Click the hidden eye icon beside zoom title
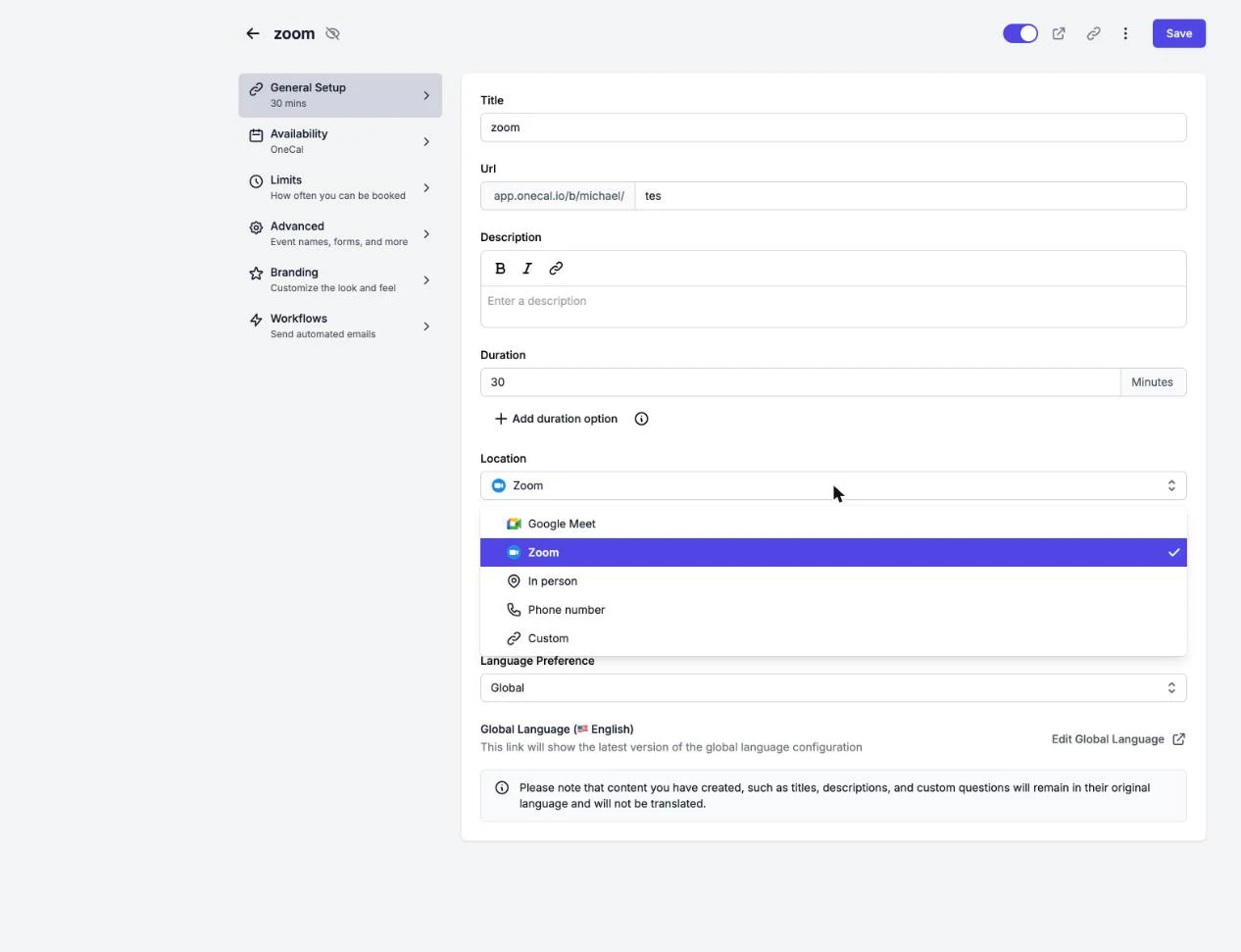This screenshot has width=1241, height=952. [x=332, y=33]
